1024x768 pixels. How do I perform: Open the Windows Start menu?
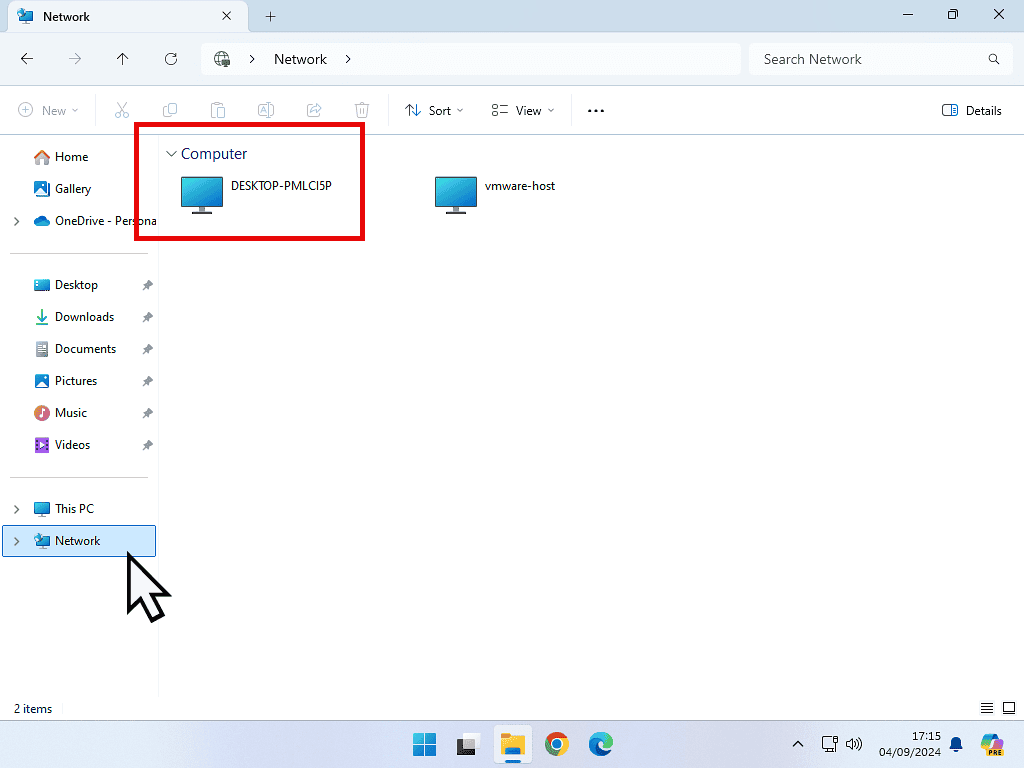(424, 744)
